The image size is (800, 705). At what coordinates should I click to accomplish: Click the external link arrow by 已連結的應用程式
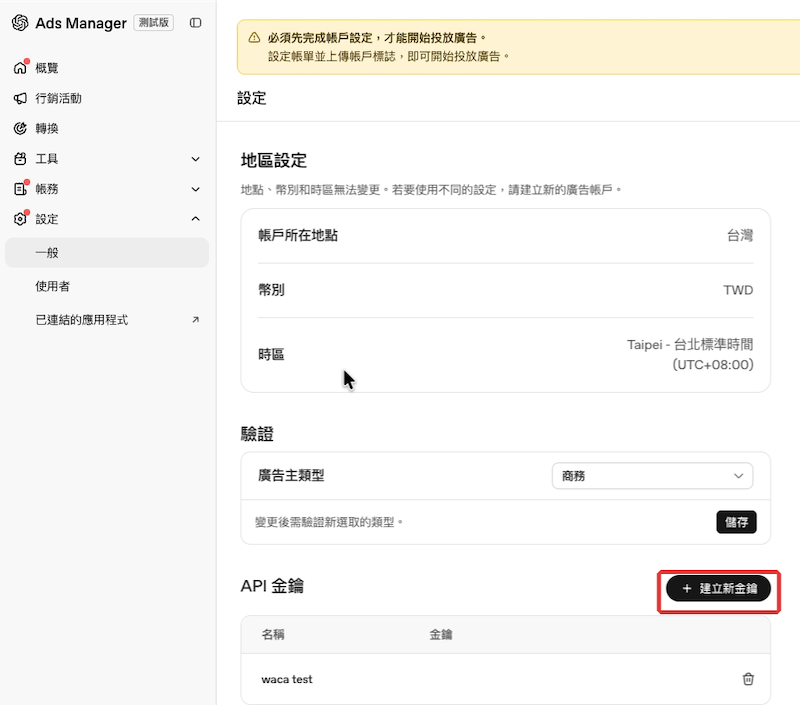click(x=195, y=320)
